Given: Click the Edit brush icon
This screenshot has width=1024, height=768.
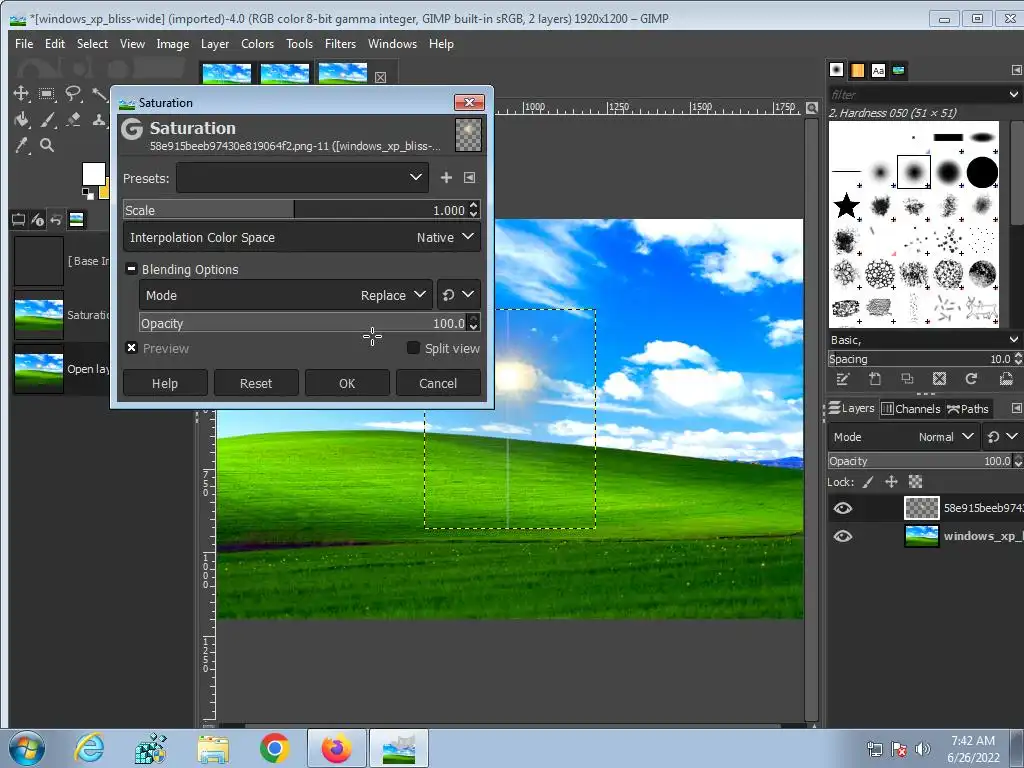Looking at the screenshot, I should point(842,379).
